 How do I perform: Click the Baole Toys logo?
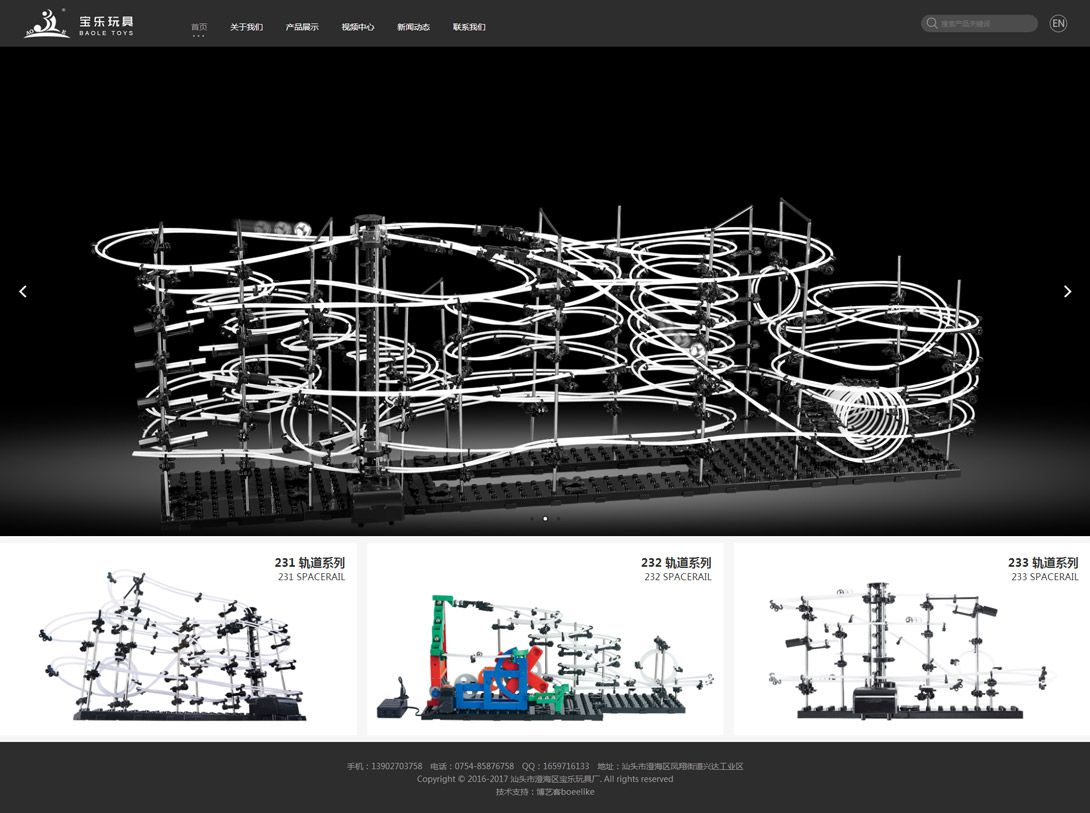click(79, 23)
